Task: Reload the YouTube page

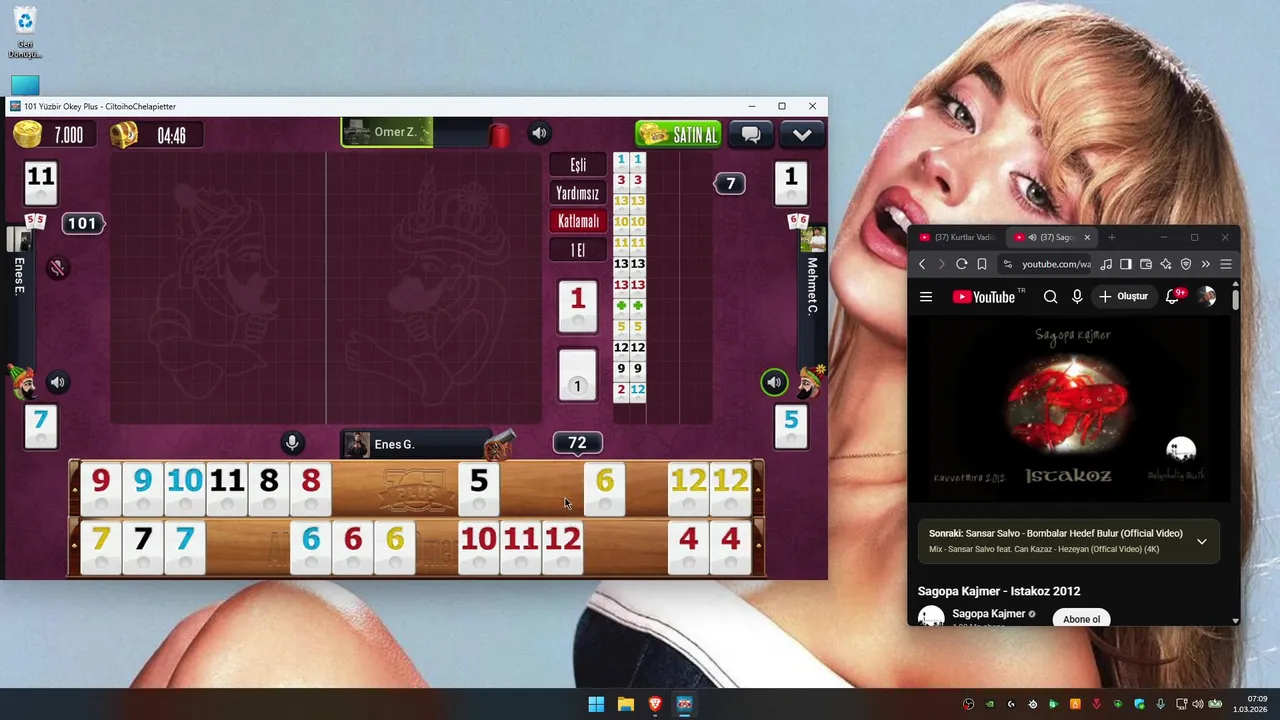Action: click(x=961, y=264)
